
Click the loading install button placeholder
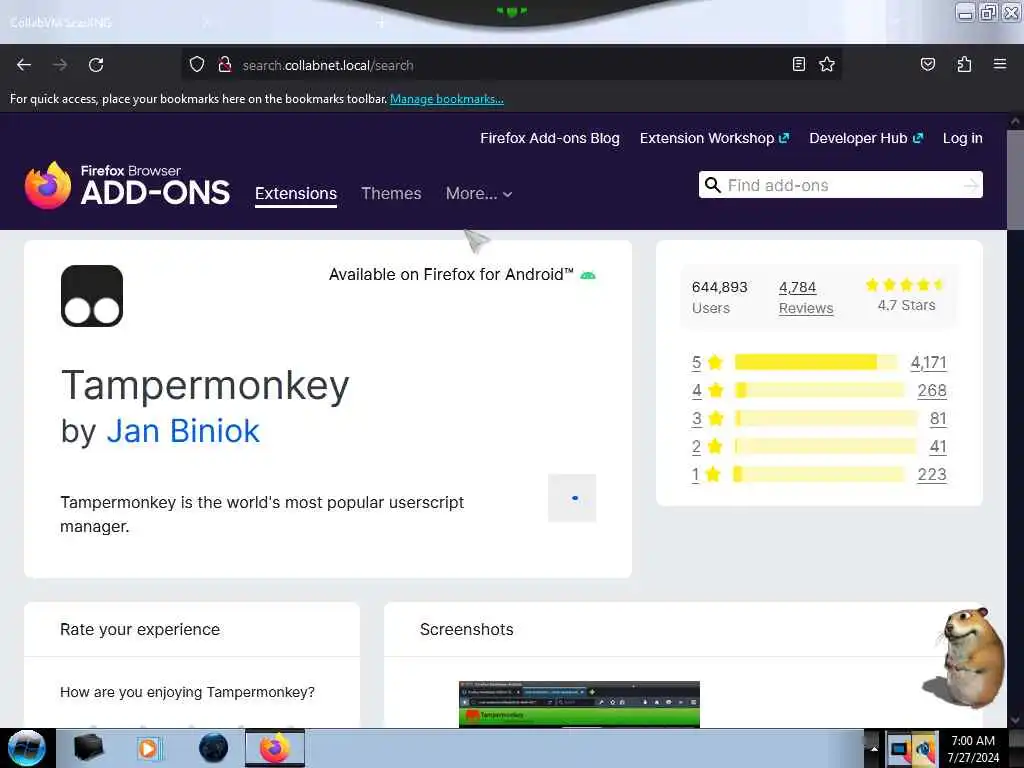pyautogui.click(x=572, y=498)
